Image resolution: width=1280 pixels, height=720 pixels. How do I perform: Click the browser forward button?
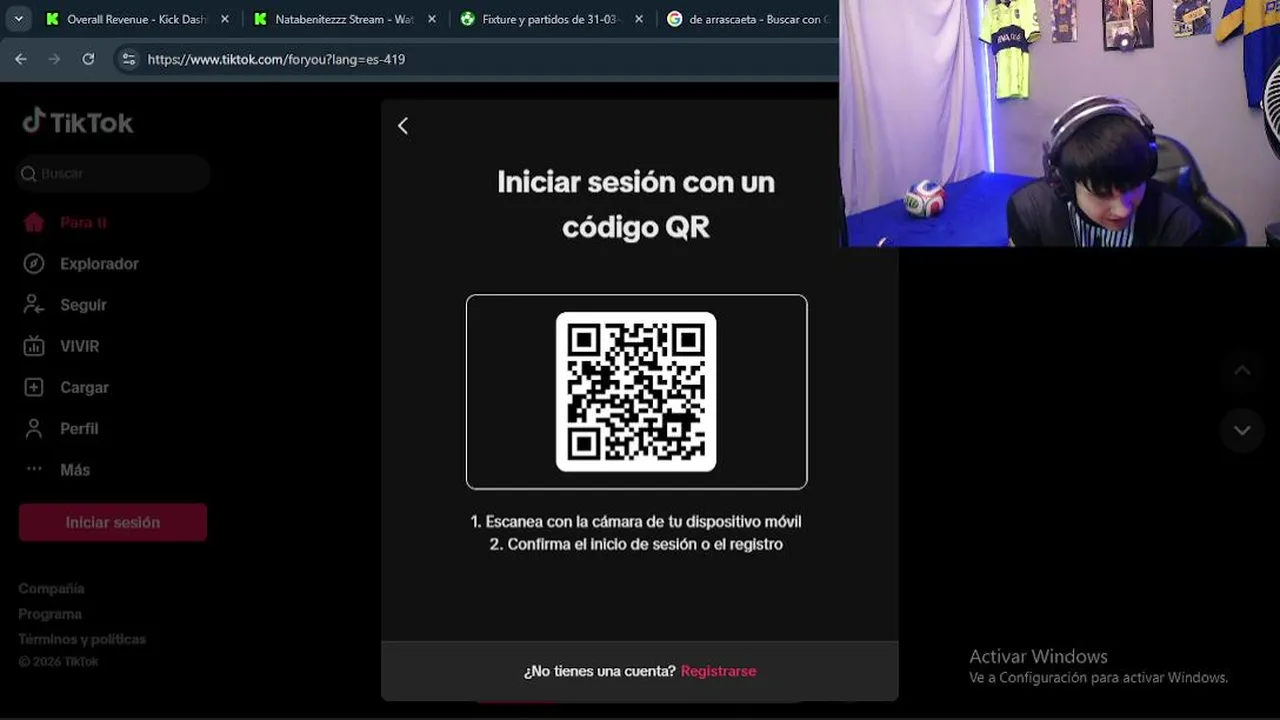click(x=54, y=59)
